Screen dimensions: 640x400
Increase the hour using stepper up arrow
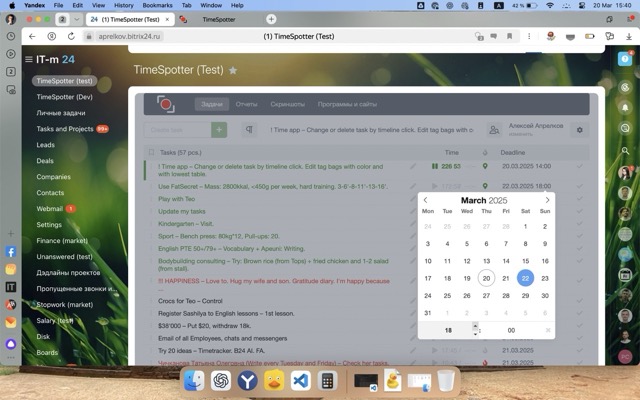tap(475, 325)
